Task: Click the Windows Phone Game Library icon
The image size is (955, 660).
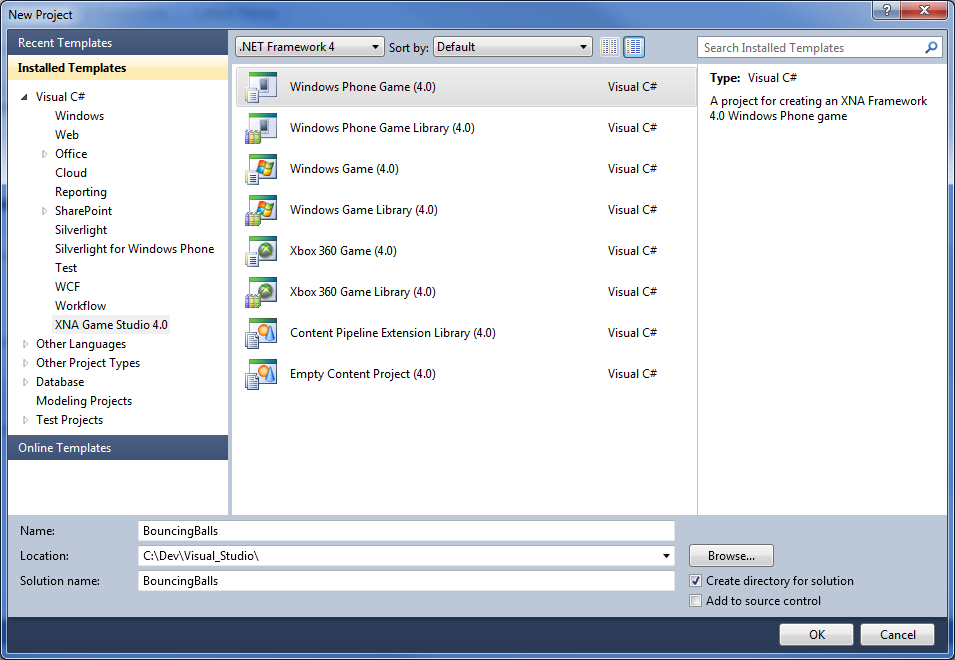Action: pos(261,128)
